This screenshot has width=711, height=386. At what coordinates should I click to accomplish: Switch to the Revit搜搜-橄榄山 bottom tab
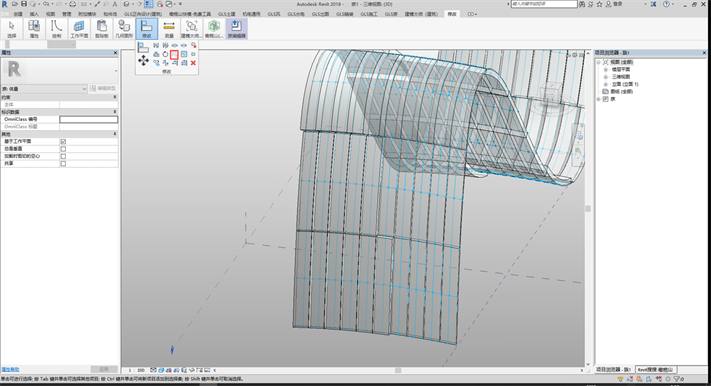point(656,370)
